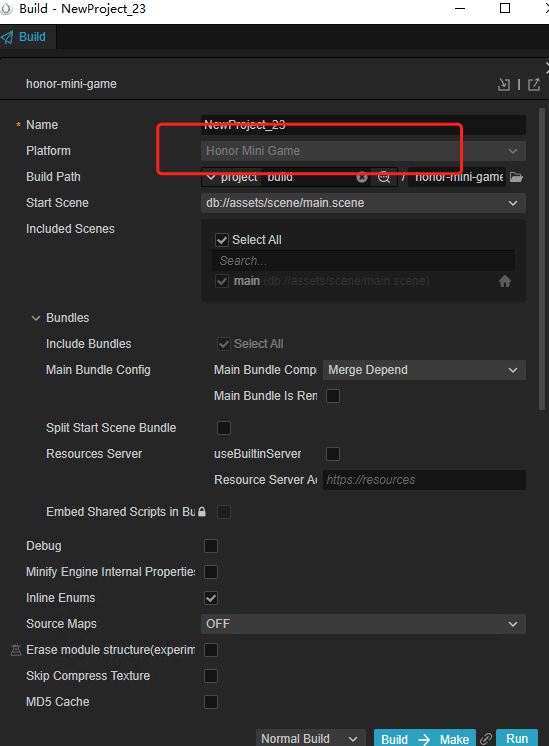Click the Cocos app icon in title bar
The height and width of the screenshot is (746, 549).
click(6, 9)
